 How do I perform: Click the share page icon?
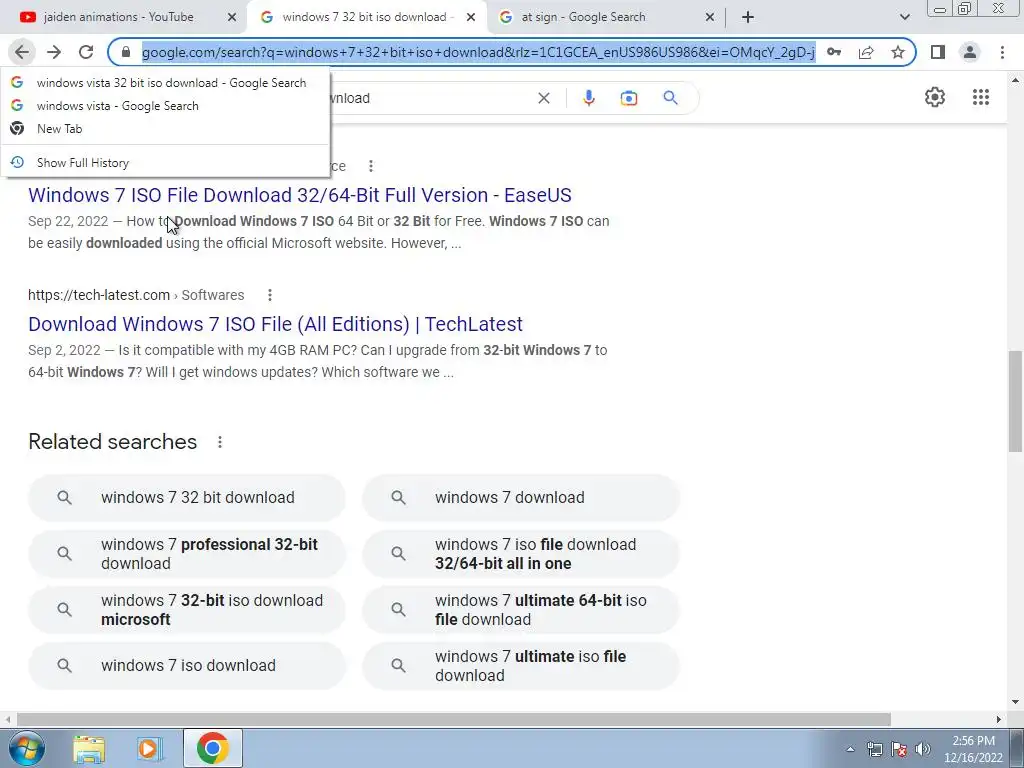pos(866,52)
